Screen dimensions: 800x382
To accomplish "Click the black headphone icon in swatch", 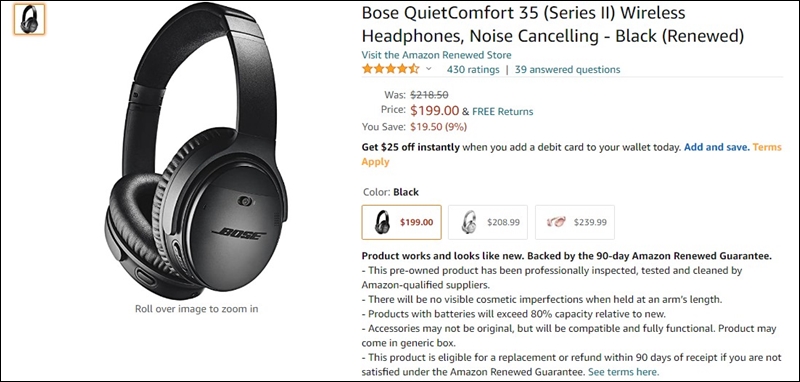I will (382, 222).
